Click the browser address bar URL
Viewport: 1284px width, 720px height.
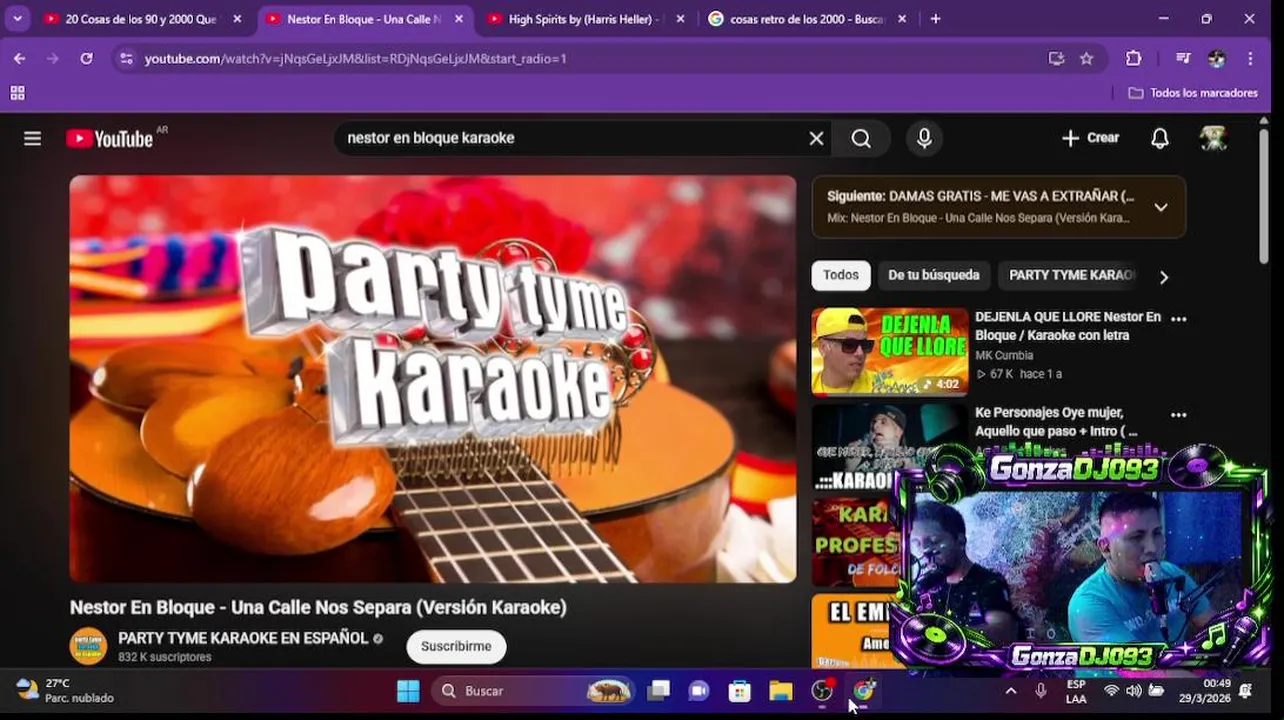(x=355, y=59)
